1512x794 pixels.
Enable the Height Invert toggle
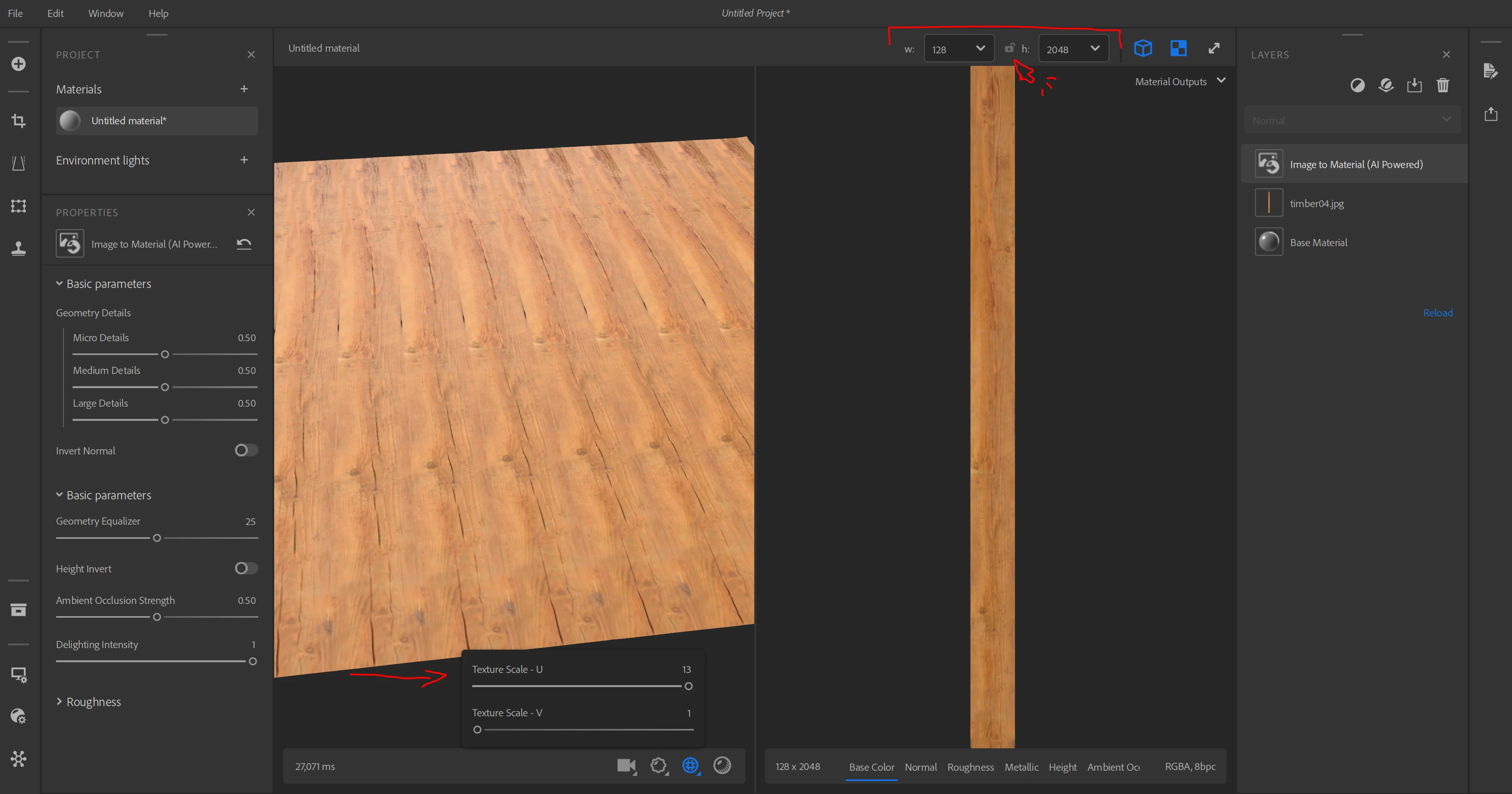[246, 568]
